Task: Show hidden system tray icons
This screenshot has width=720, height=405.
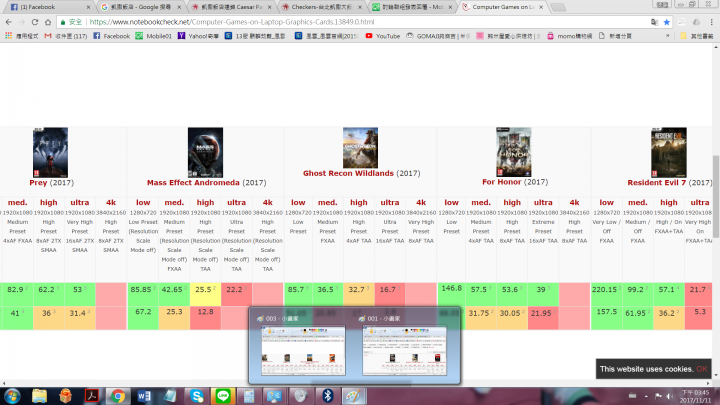Action: click(x=646, y=396)
